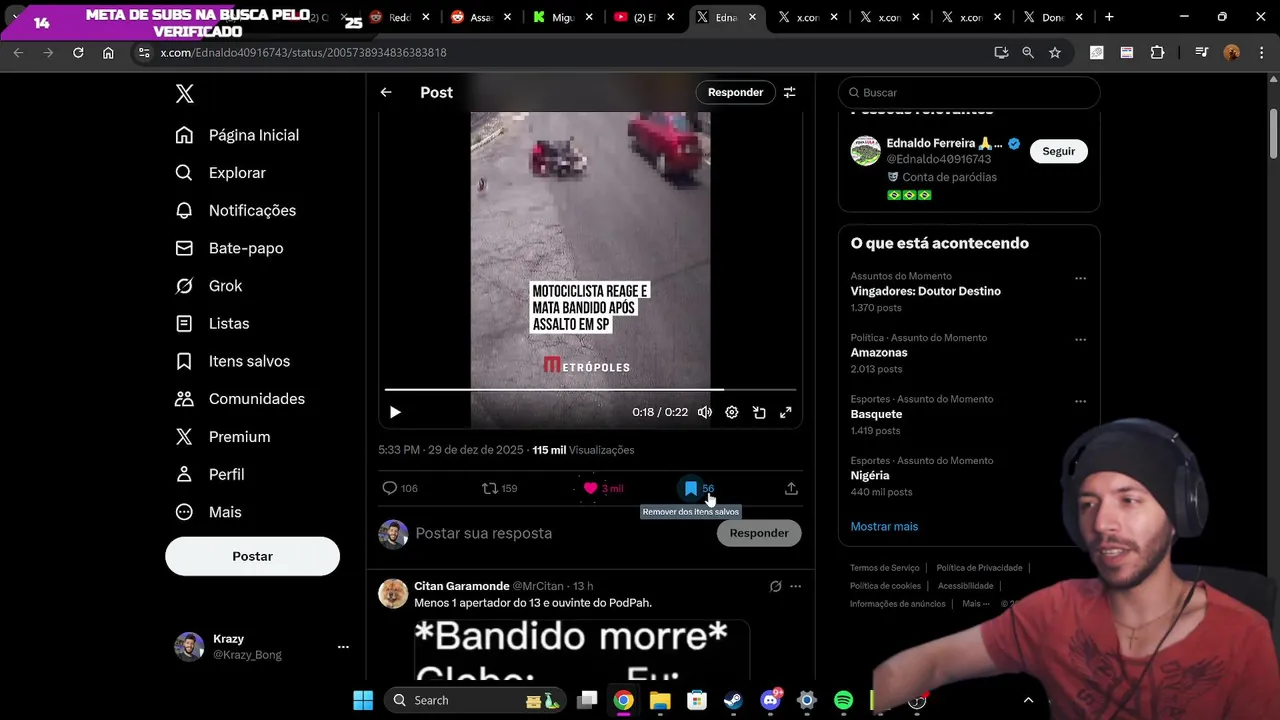This screenshot has width=1280, height=720.
Task: Open Windows Start menu
Action: coord(363,700)
